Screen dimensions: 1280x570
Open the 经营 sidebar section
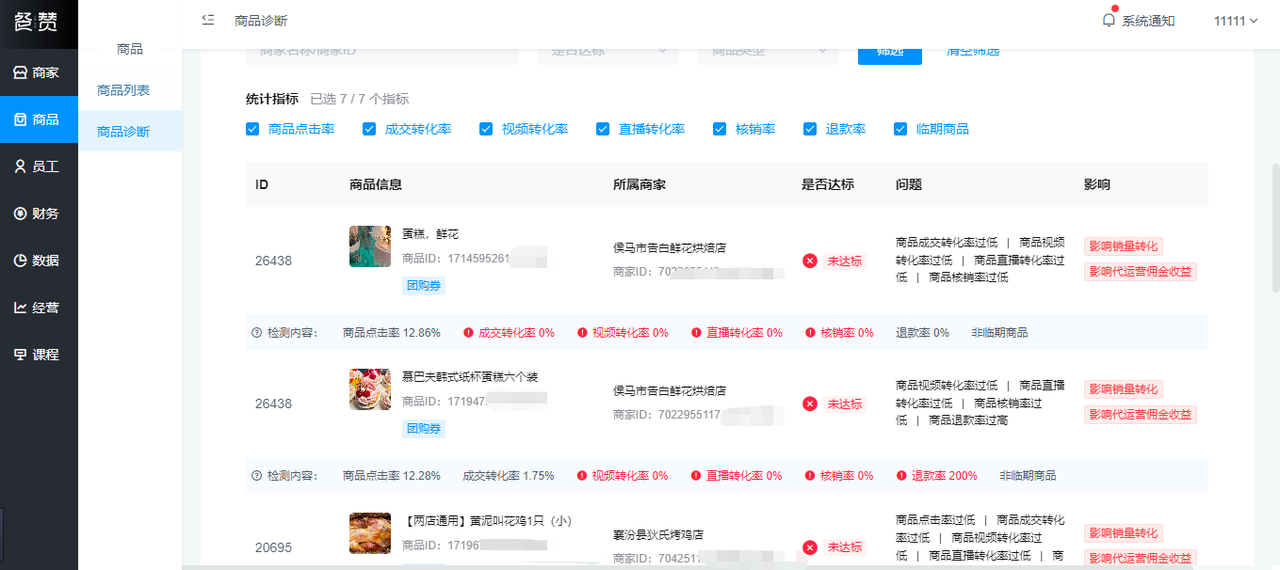point(37,308)
